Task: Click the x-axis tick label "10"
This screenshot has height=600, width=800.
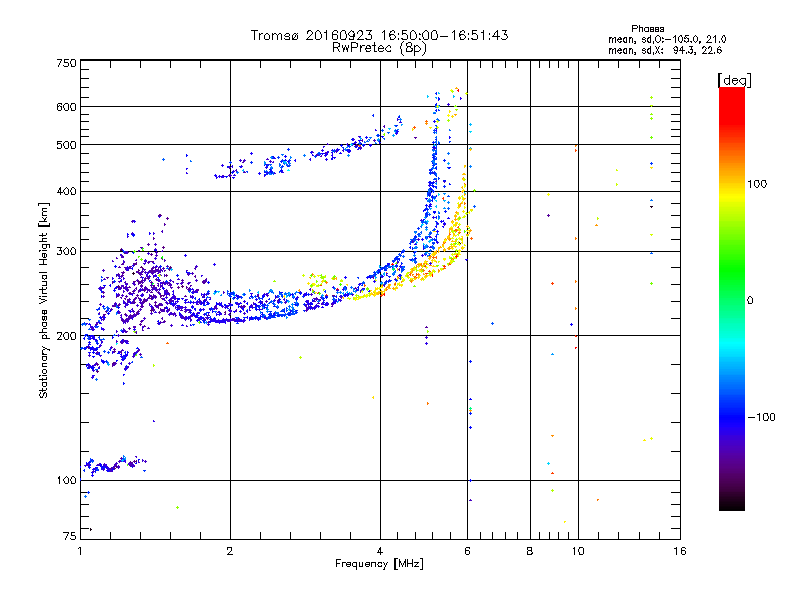Action: (578, 551)
